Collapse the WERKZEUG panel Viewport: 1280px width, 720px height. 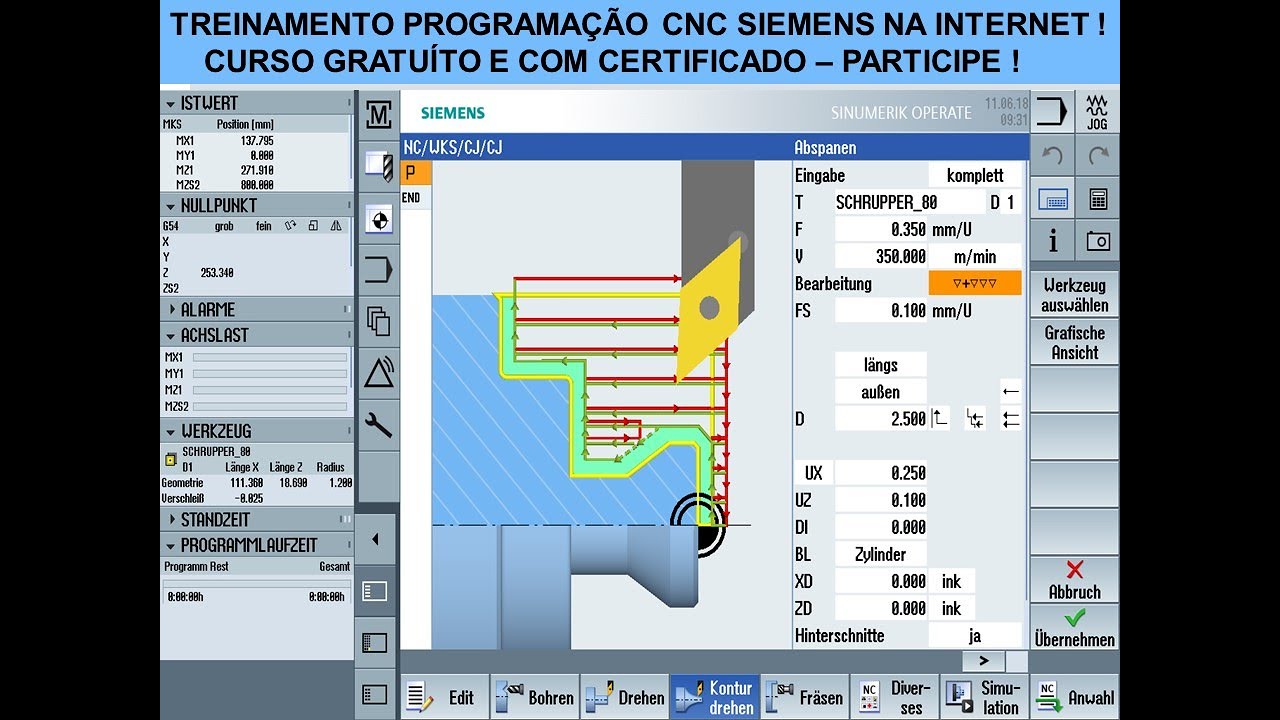click(171, 431)
